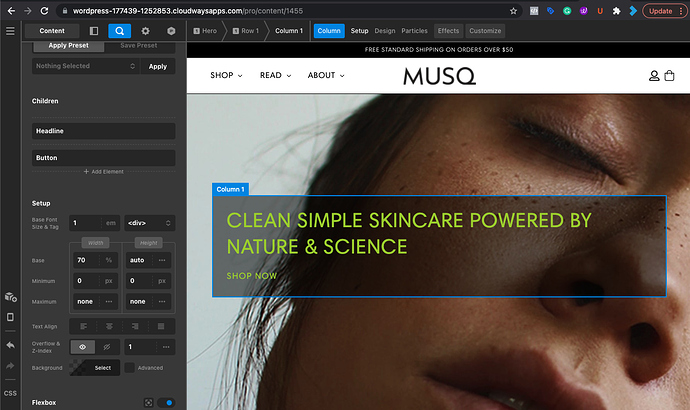The height and width of the screenshot is (410, 690).
Task: Switch to the Design tab
Action: pyautogui.click(x=385, y=31)
